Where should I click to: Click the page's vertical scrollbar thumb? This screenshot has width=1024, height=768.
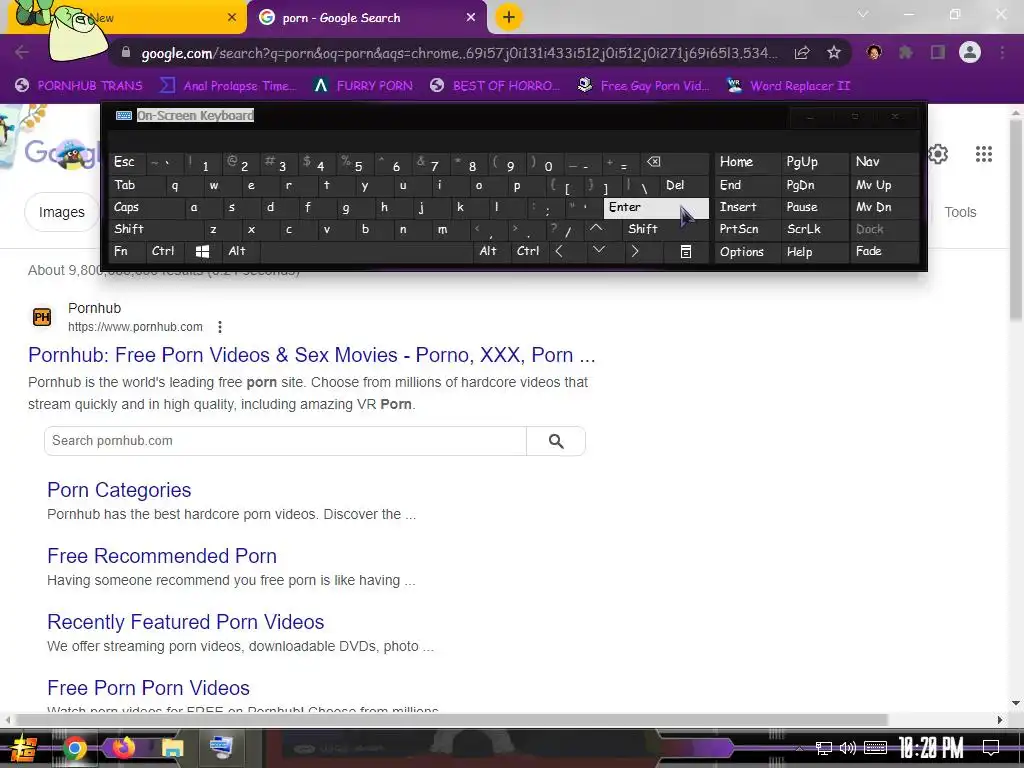tap(1016, 219)
